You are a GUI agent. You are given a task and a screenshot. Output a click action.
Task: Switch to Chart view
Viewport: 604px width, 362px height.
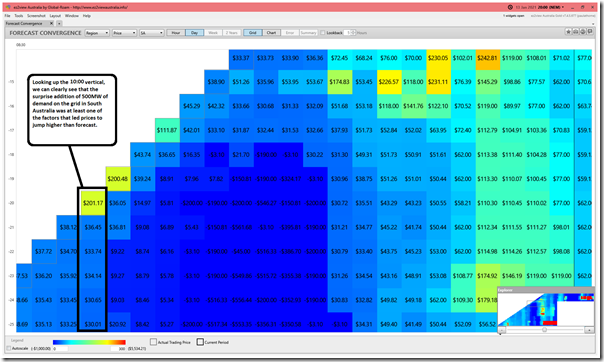[x=271, y=33]
